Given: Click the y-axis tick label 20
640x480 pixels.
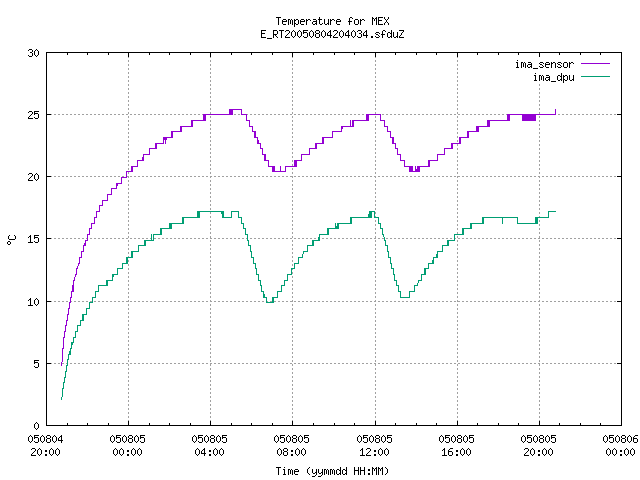Looking at the screenshot, I should 33,177.
